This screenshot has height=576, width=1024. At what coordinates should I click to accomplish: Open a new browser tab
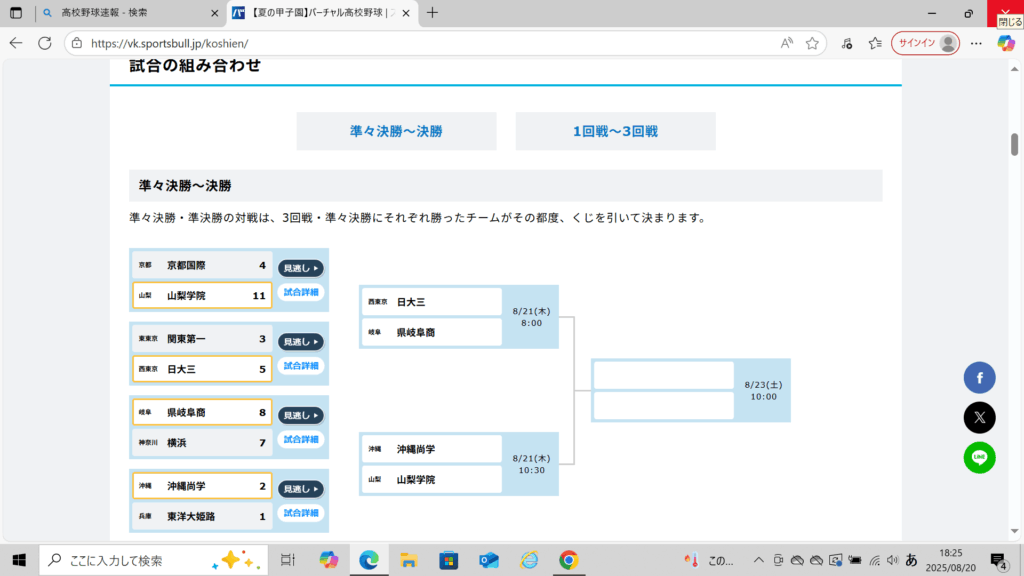click(x=432, y=13)
